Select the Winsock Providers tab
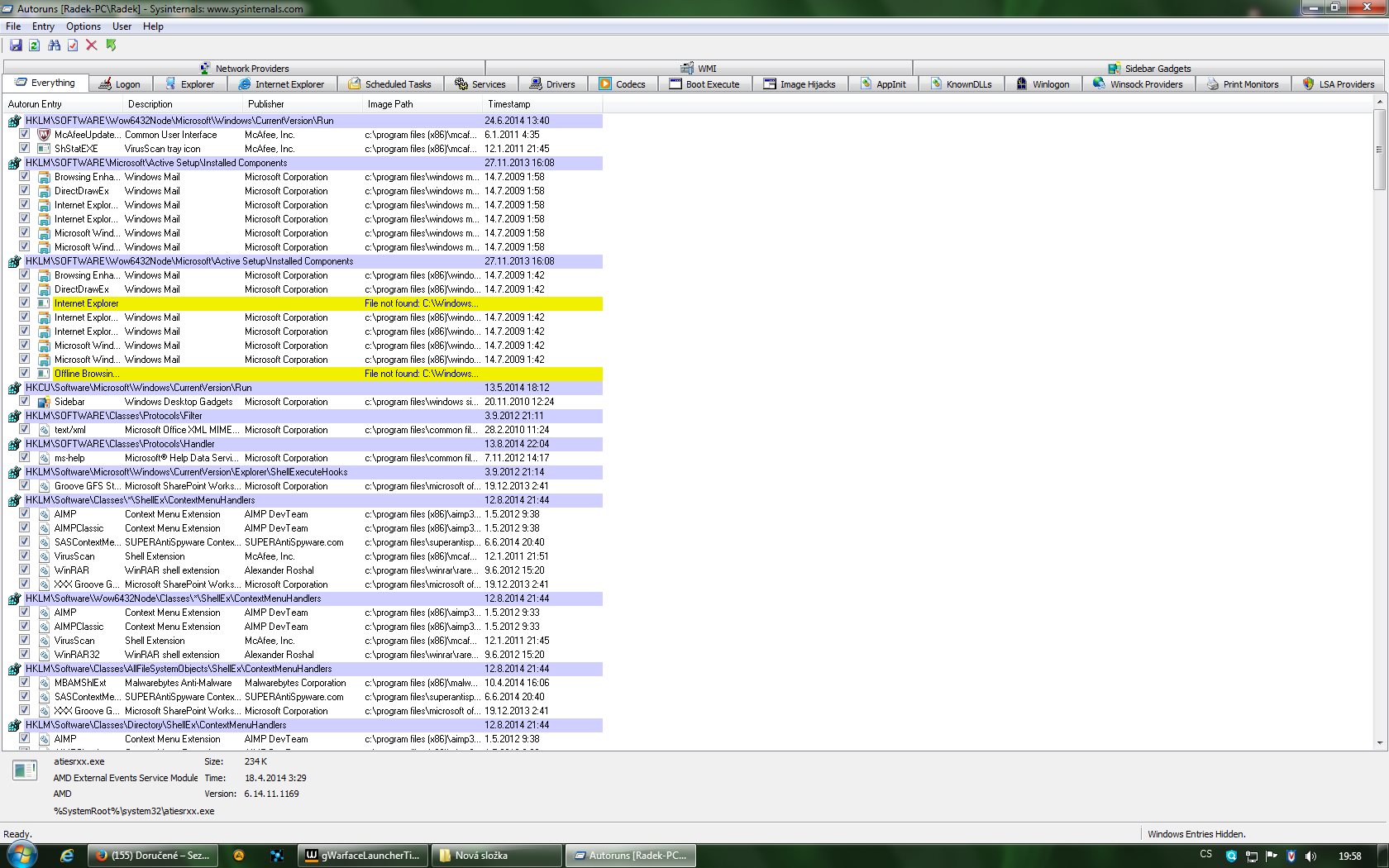 point(1138,84)
